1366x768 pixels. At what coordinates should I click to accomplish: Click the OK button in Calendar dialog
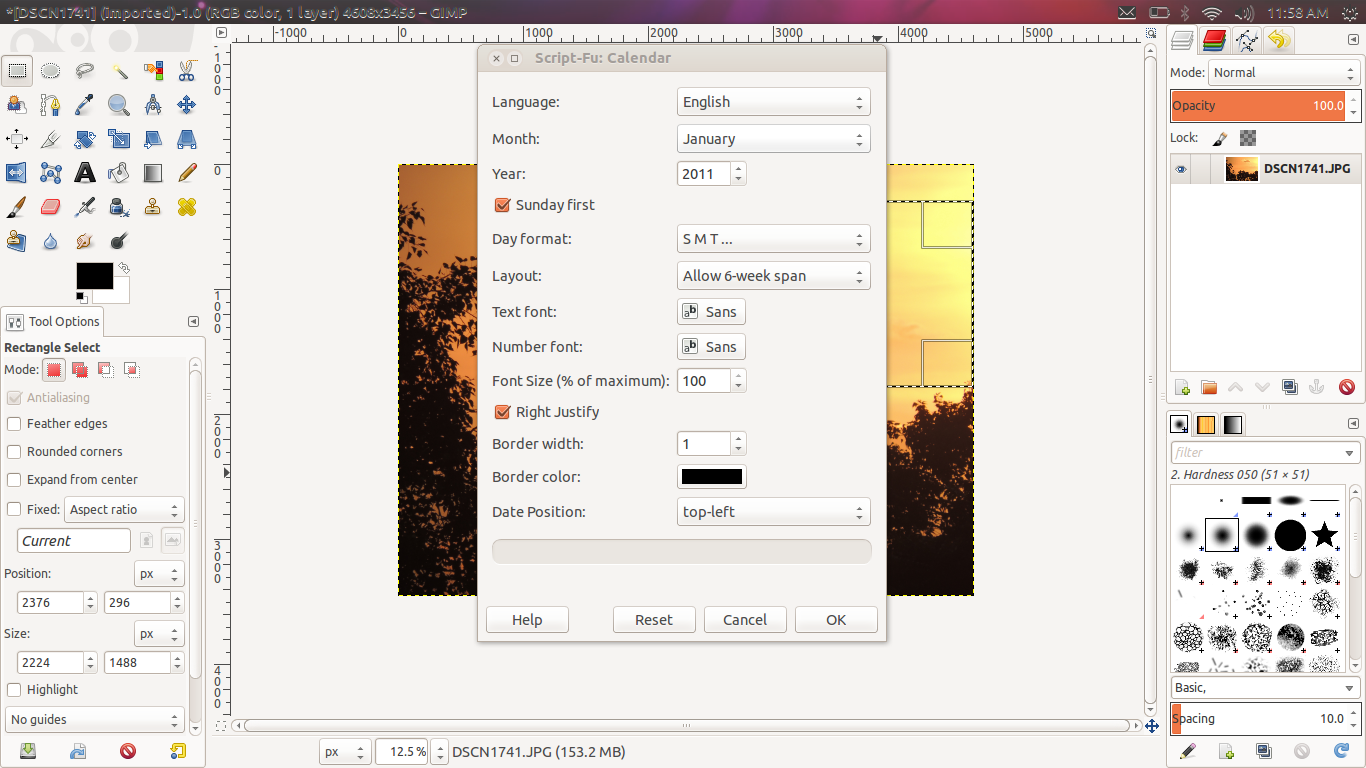(836, 620)
